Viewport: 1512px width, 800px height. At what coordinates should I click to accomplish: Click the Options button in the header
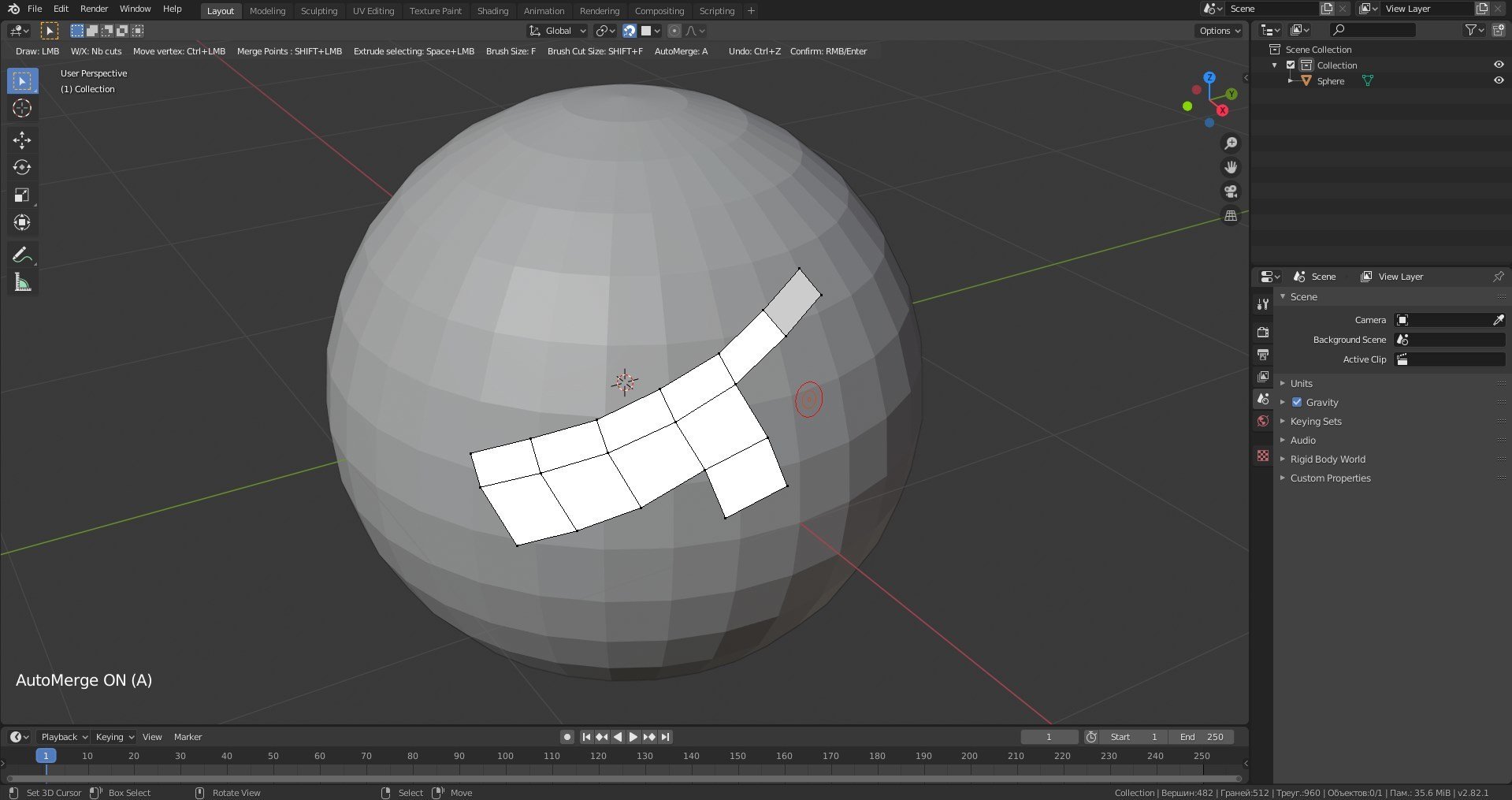pos(1218,30)
